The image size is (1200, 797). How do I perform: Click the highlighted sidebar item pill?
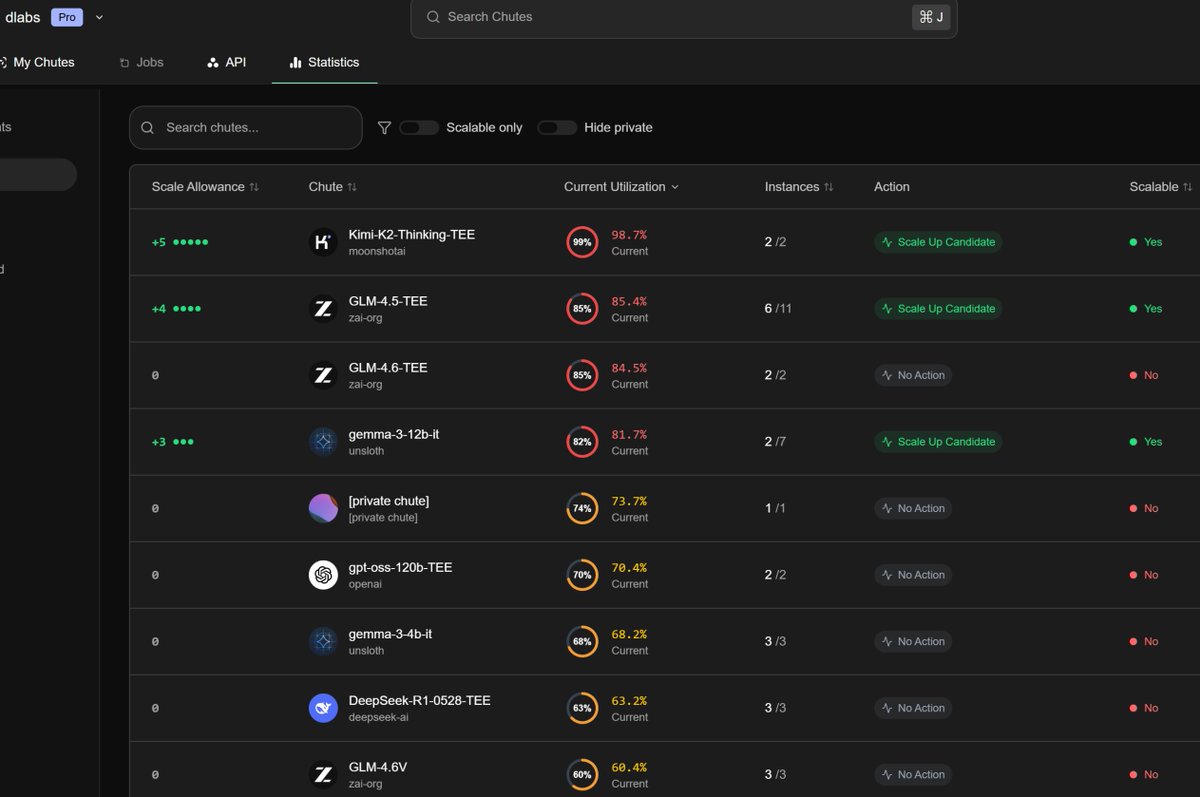(38, 174)
